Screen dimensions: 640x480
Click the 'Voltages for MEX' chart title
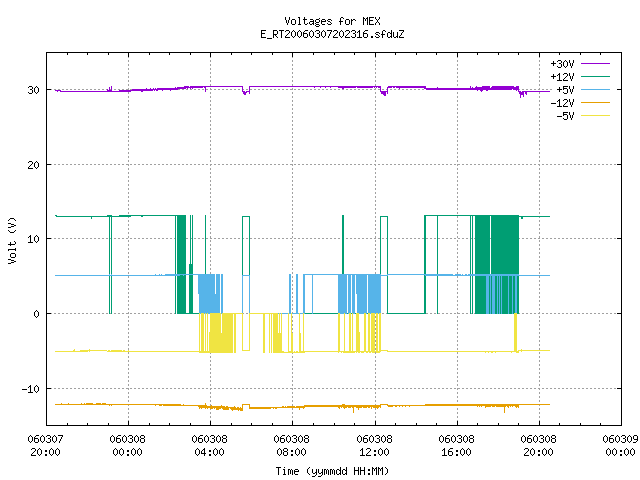click(x=332, y=21)
